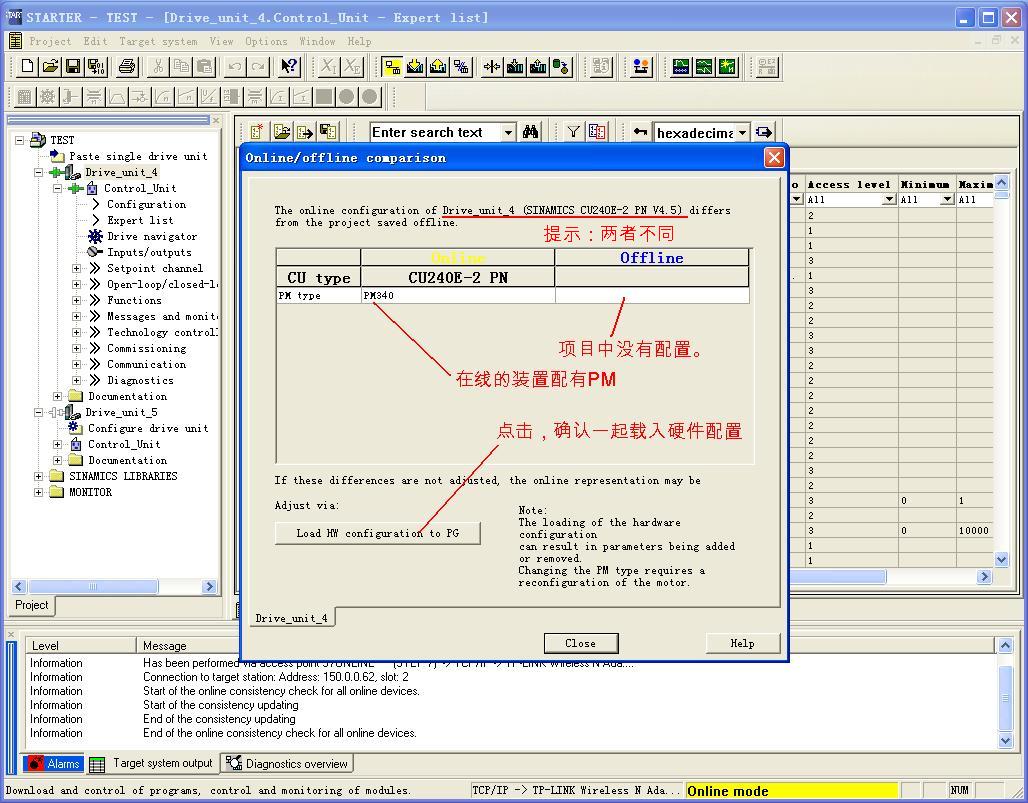Click the search binoculars icon

coord(530,132)
